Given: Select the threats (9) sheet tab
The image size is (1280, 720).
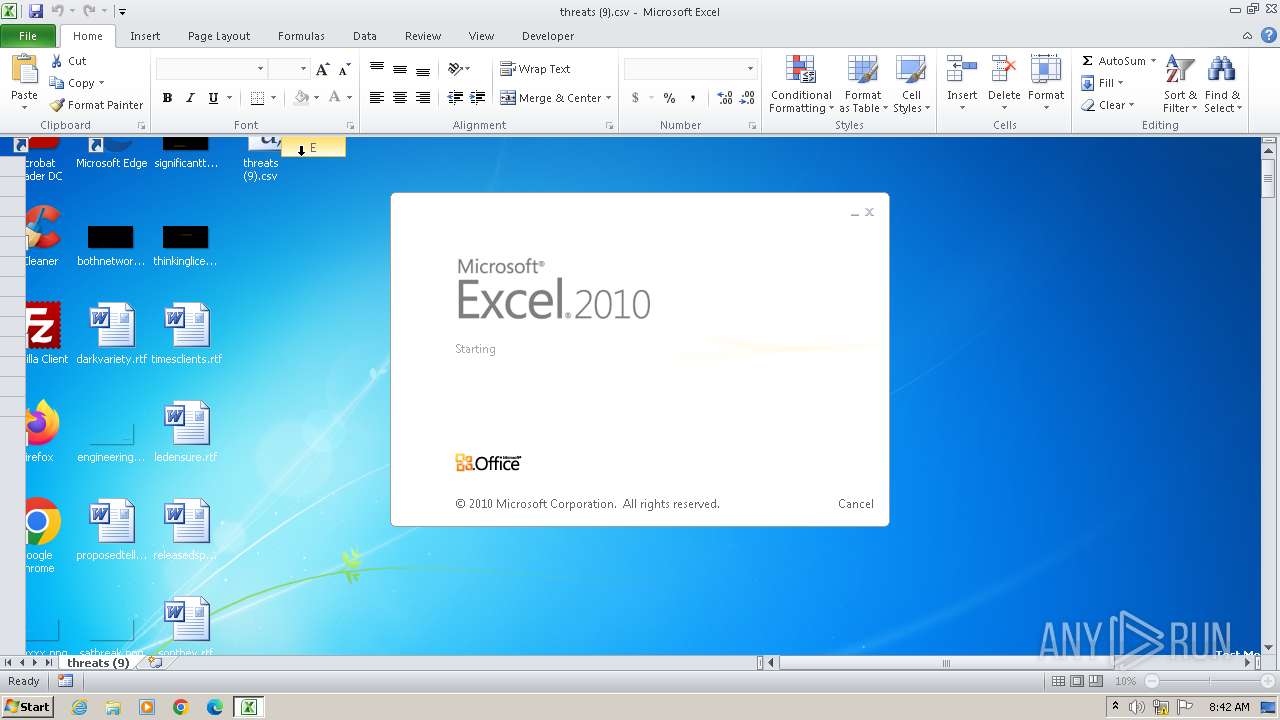Looking at the screenshot, I should point(98,663).
